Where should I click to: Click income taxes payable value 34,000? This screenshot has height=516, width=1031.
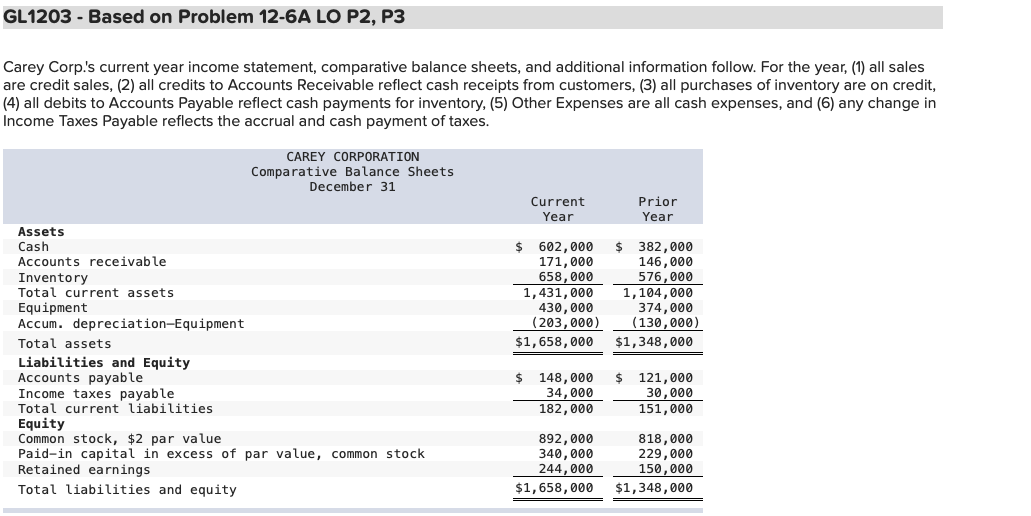coord(569,392)
